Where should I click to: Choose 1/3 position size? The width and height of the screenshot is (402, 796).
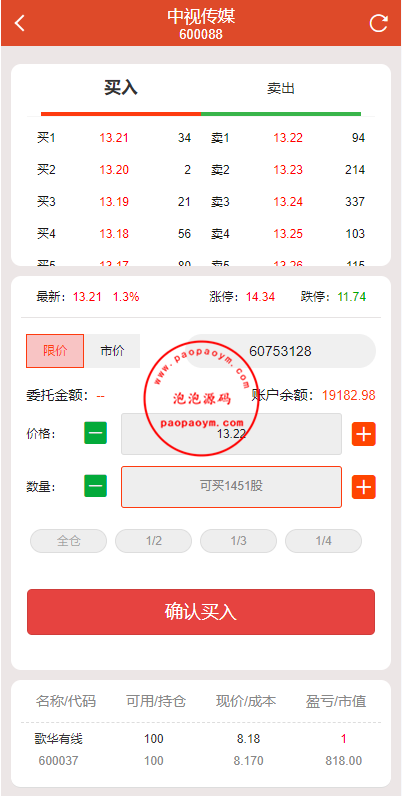239,541
